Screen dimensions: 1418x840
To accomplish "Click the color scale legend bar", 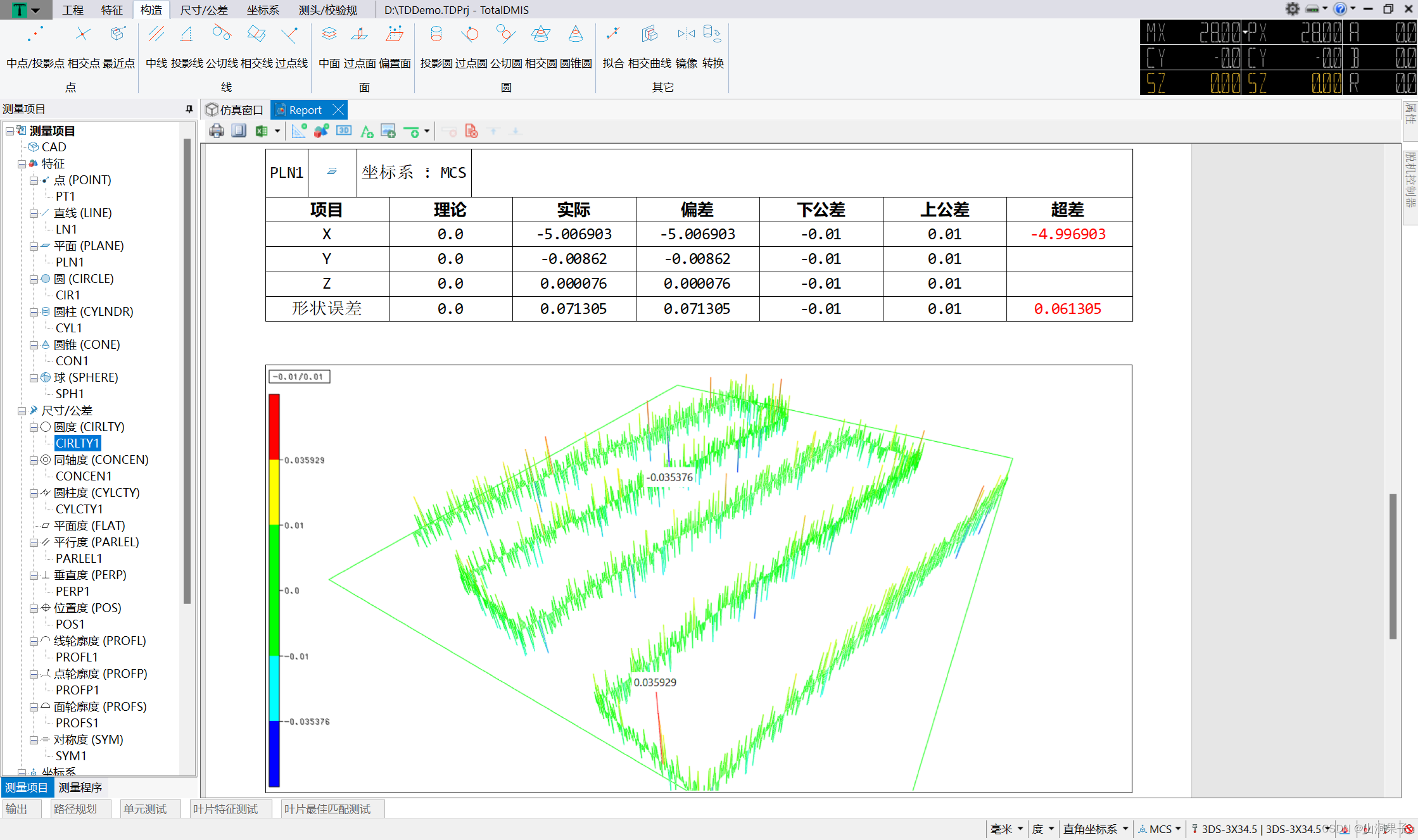I will 274,590.
